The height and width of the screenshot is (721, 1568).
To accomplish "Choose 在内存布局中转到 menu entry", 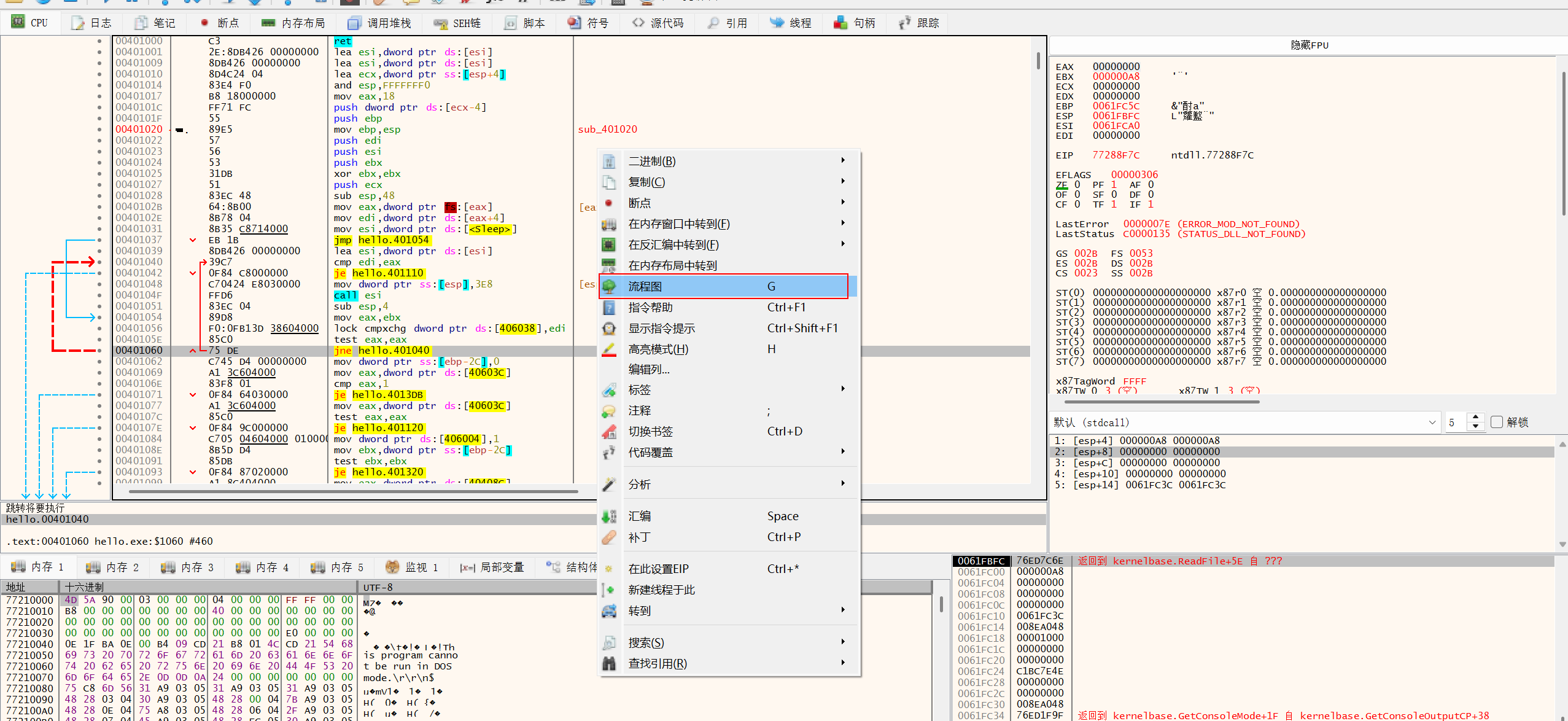I will click(728, 265).
